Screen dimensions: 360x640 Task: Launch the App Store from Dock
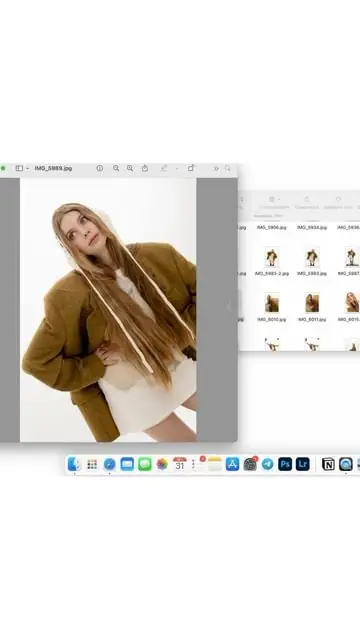point(232,464)
